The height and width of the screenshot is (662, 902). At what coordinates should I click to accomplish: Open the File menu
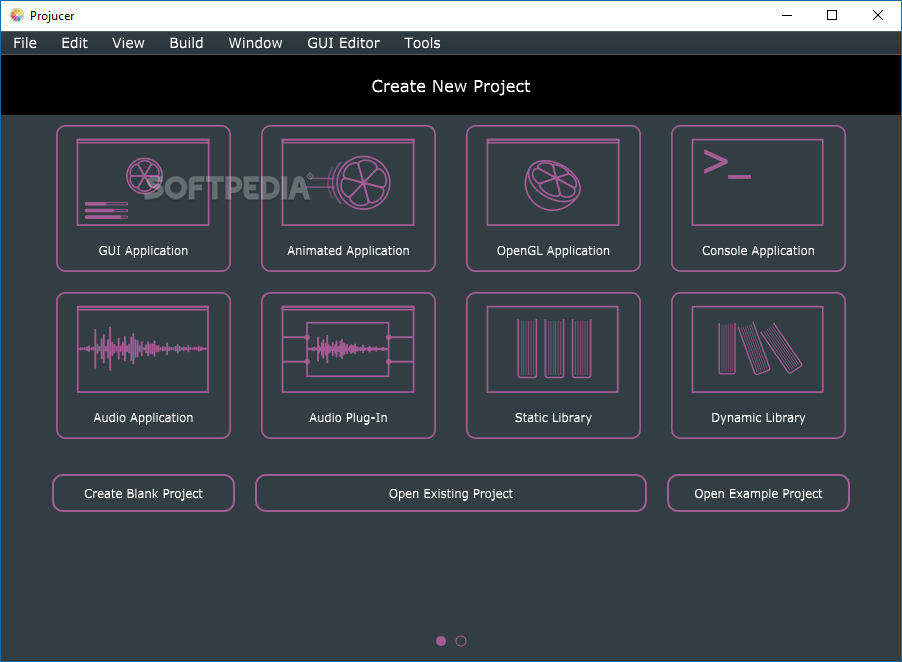coord(25,43)
